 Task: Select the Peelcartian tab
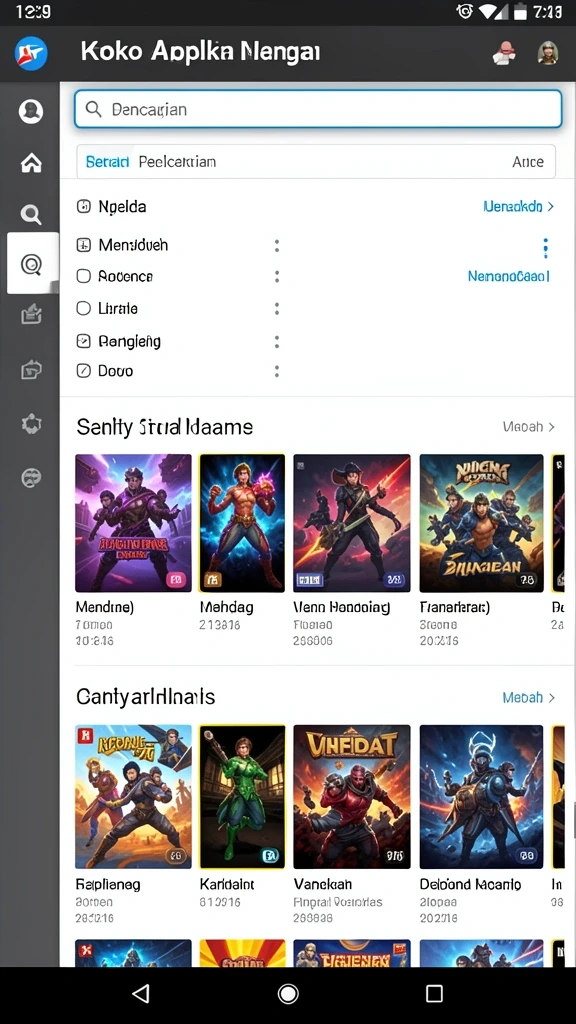click(177, 162)
